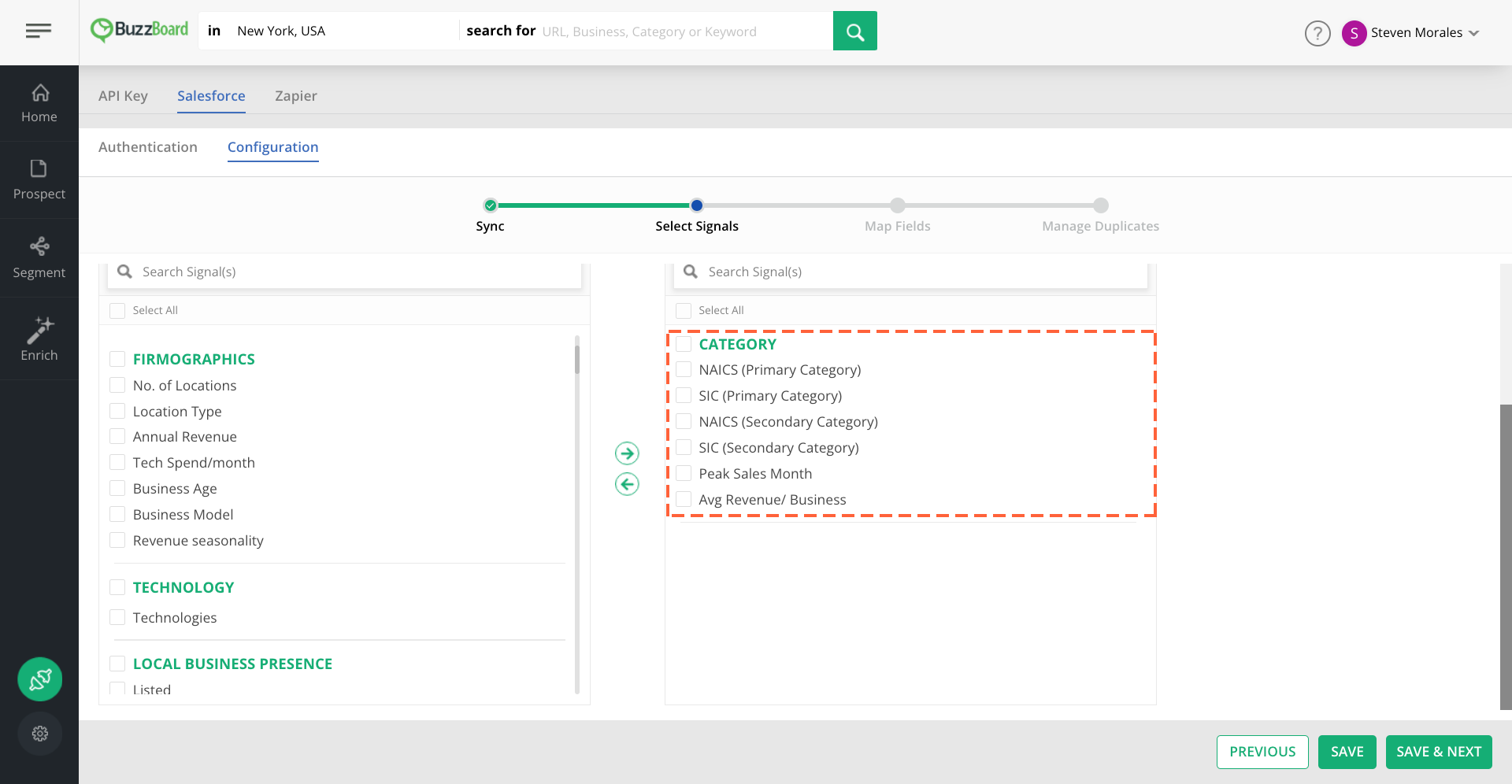Click the Steven Morales avatar icon
Viewport: 1512px width, 784px height.
click(1354, 33)
